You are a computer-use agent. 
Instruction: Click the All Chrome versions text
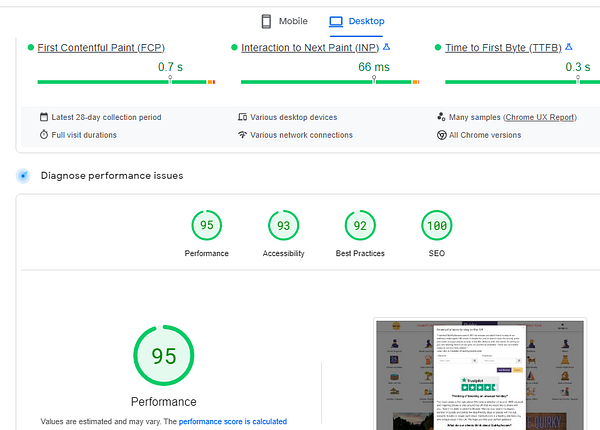click(x=485, y=135)
